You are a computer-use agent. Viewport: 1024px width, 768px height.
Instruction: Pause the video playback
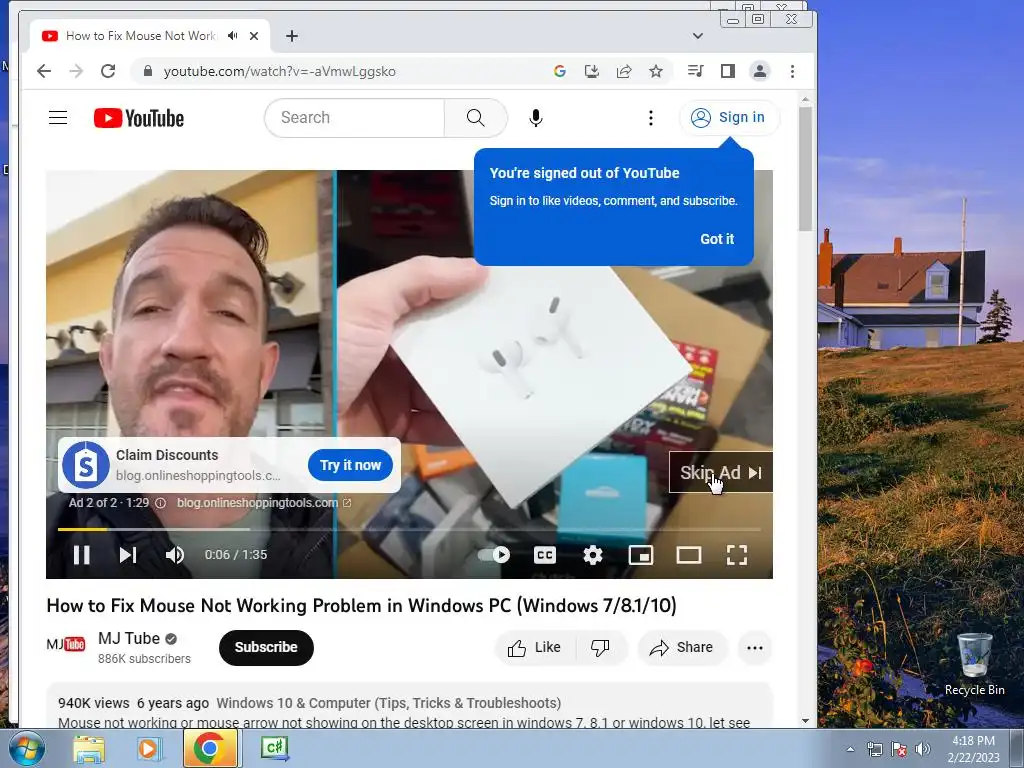click(x=82, y=554)
